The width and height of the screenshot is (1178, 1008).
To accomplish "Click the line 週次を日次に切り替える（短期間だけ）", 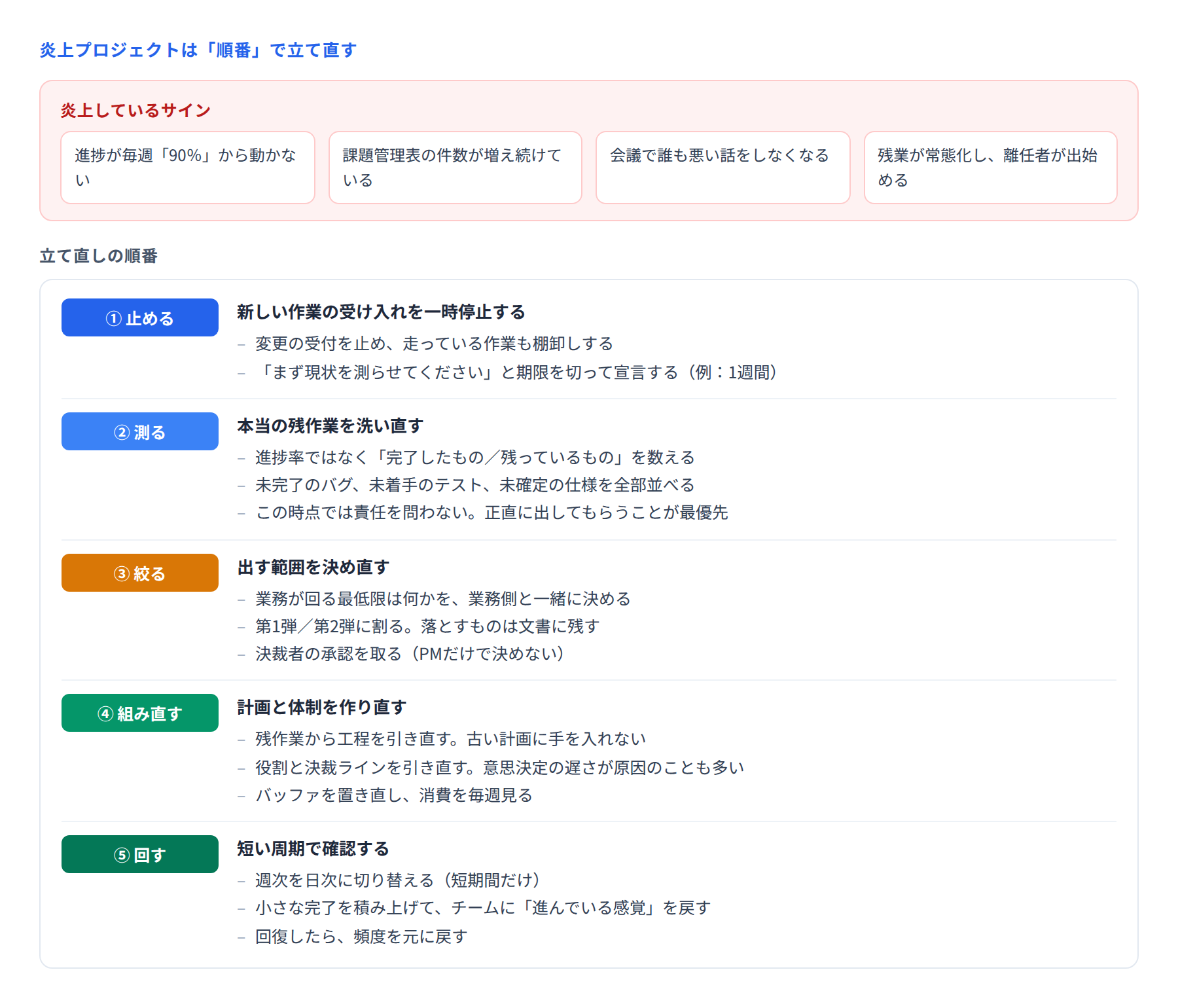I will [398, 880].
